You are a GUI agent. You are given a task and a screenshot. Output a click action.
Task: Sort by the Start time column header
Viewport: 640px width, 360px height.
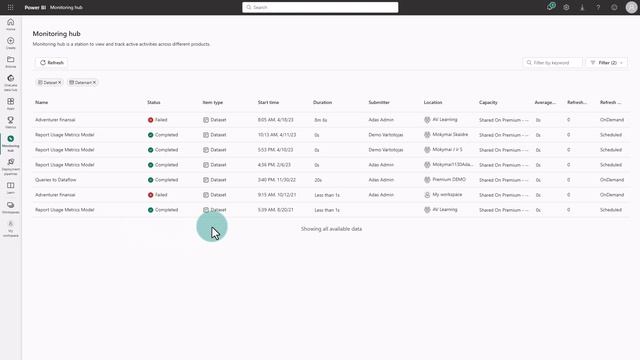(x=268, y=102)
